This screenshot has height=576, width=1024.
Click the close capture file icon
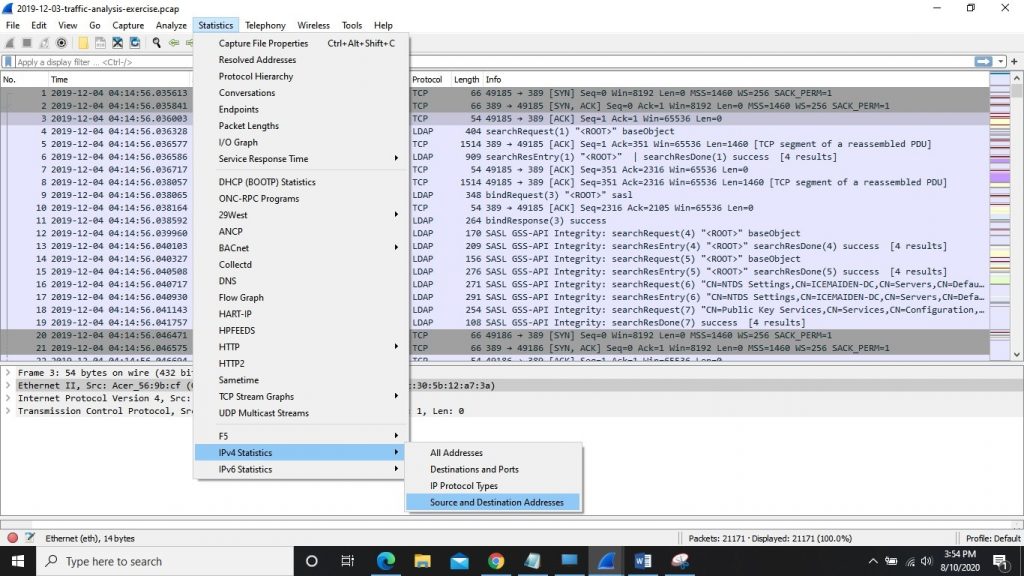coord(118,43)
